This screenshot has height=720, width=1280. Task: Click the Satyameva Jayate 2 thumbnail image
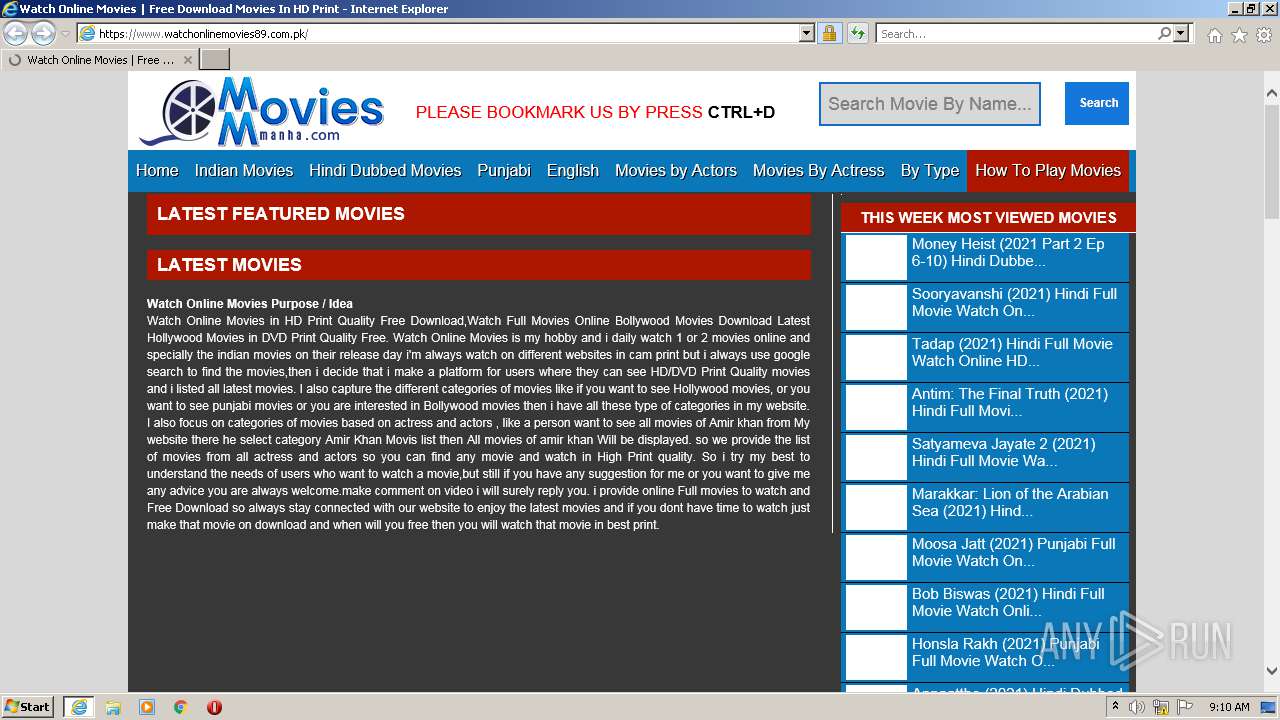coord(876,457)
